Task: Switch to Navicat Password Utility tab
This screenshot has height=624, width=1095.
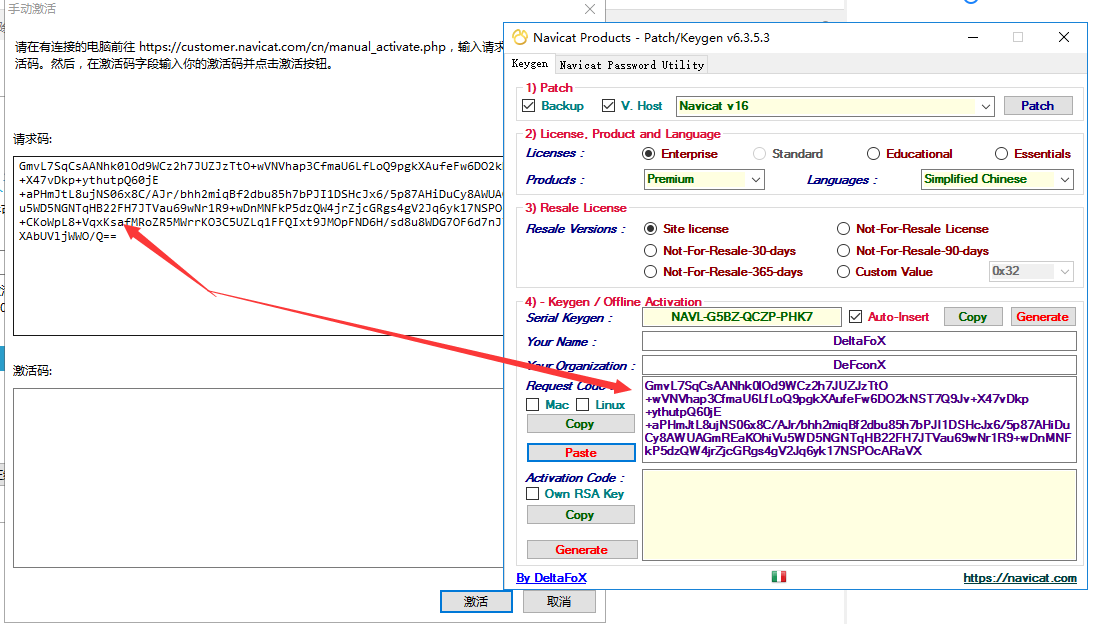Action: point(631,65)
